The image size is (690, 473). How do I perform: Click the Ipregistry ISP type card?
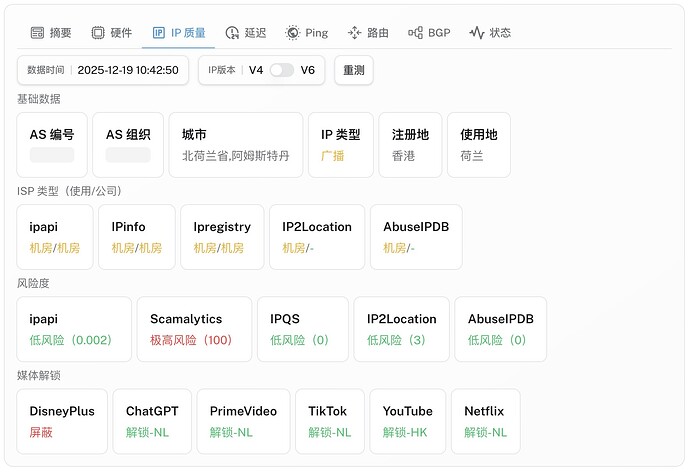(222, 237)
